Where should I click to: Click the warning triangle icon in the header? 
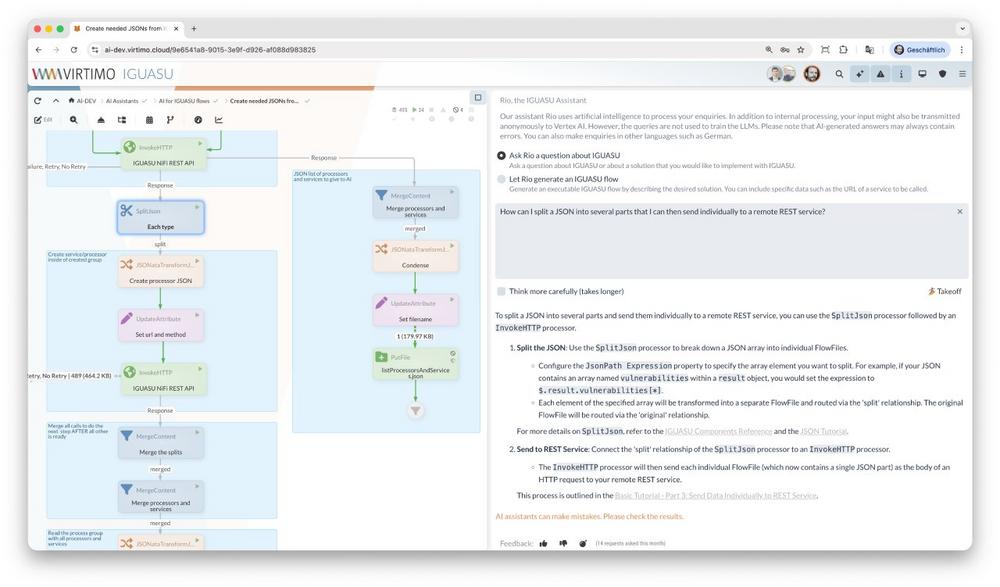(880, 74)
